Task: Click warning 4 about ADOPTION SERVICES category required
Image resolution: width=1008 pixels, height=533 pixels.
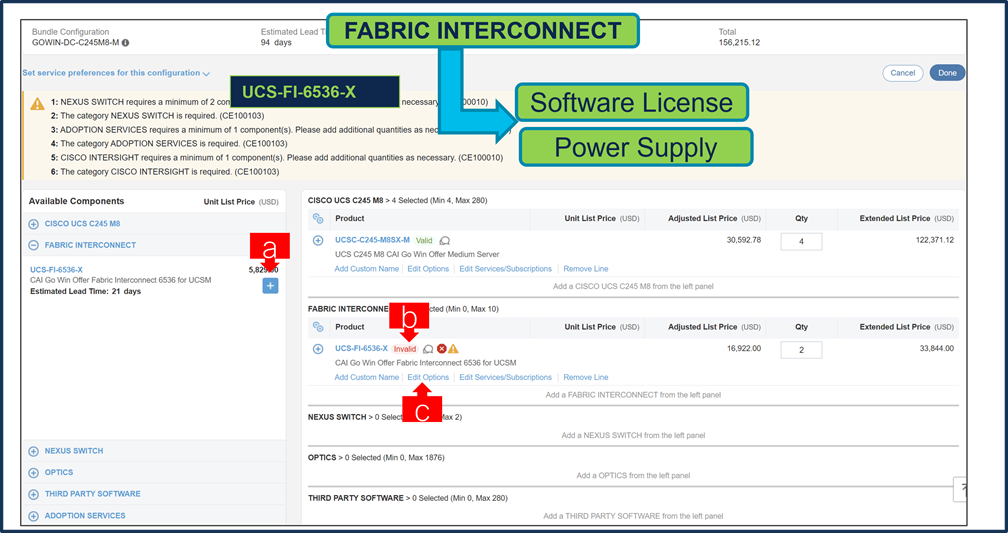Action: point(169,144)
